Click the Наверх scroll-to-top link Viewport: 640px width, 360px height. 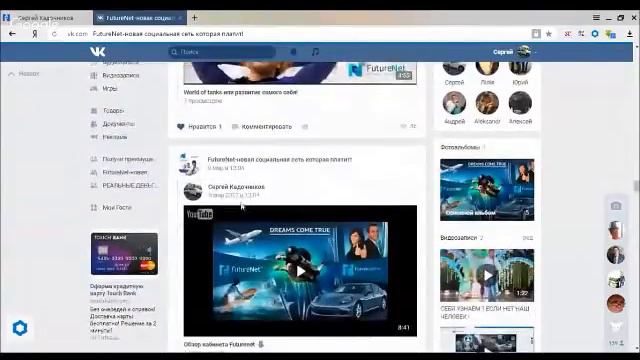24,74
